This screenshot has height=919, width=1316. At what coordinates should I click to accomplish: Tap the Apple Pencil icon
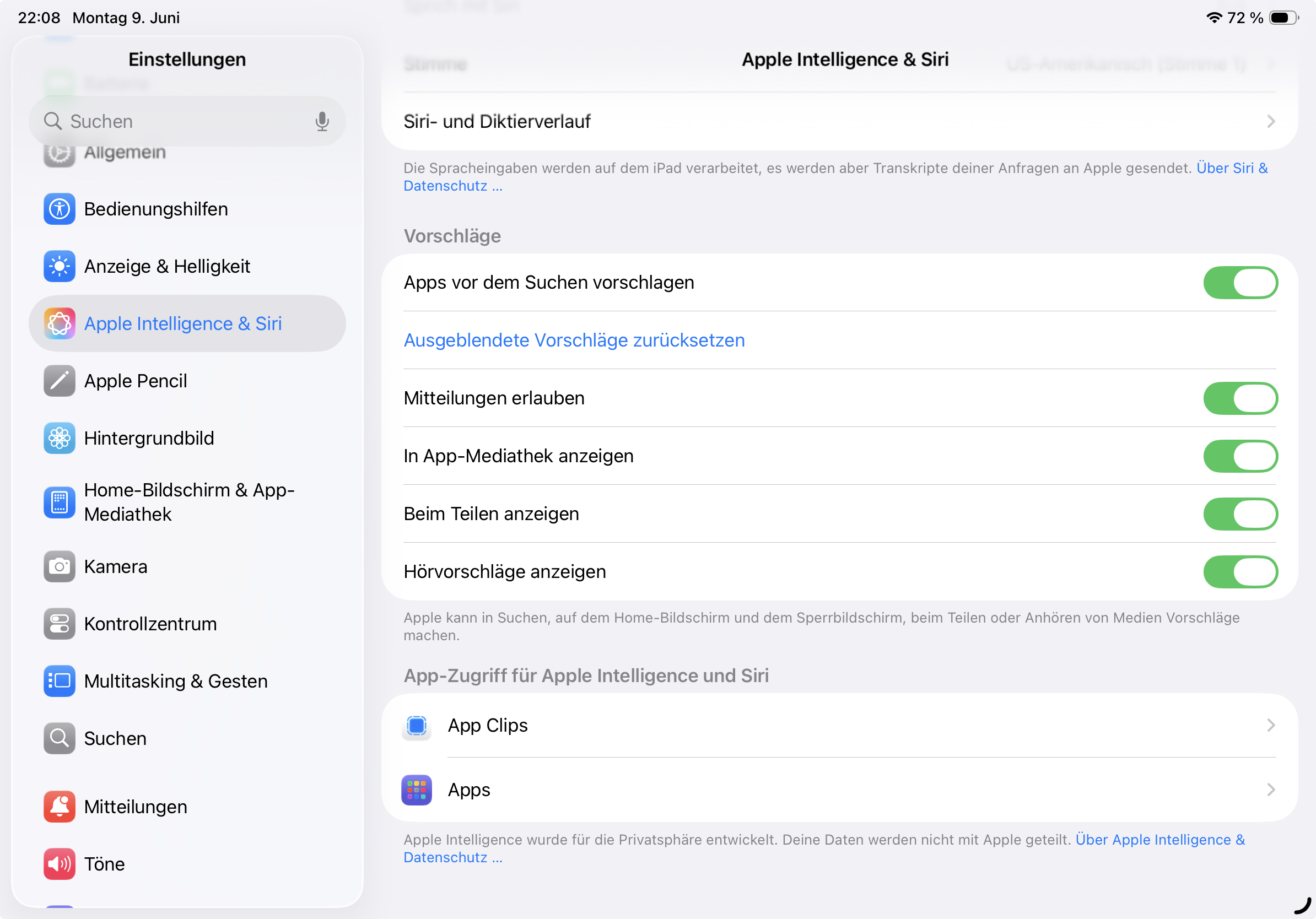[x=59, y=381]
